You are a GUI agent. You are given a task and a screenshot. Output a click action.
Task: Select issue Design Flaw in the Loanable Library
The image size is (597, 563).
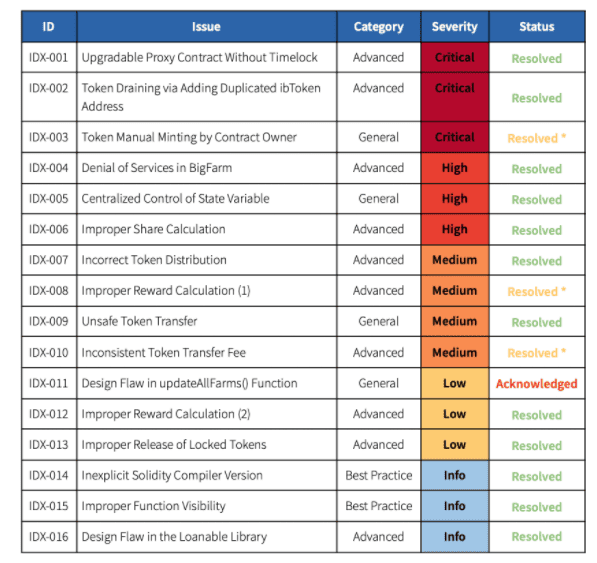[x=174, y=537]
